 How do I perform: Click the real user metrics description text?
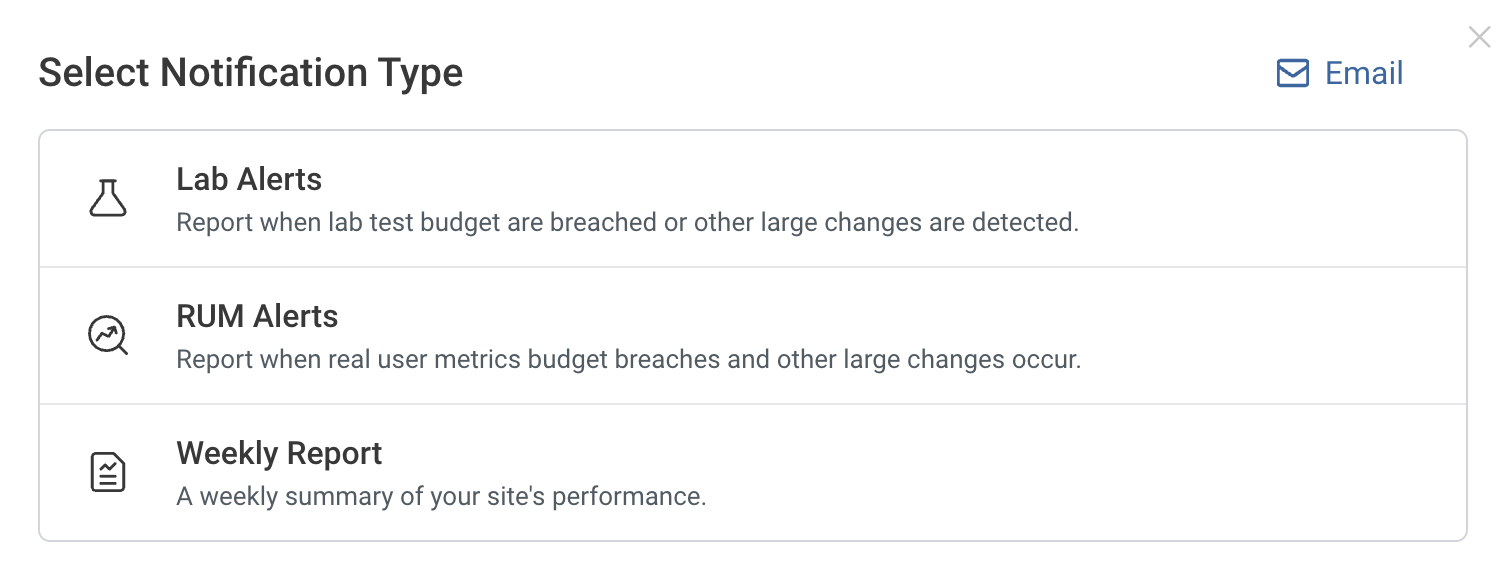(628, 359)
